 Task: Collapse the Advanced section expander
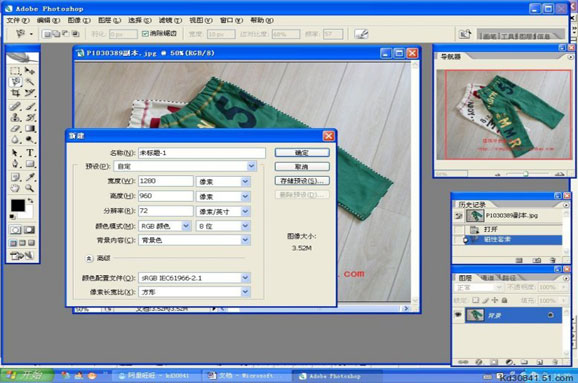(x=89, y=258)
